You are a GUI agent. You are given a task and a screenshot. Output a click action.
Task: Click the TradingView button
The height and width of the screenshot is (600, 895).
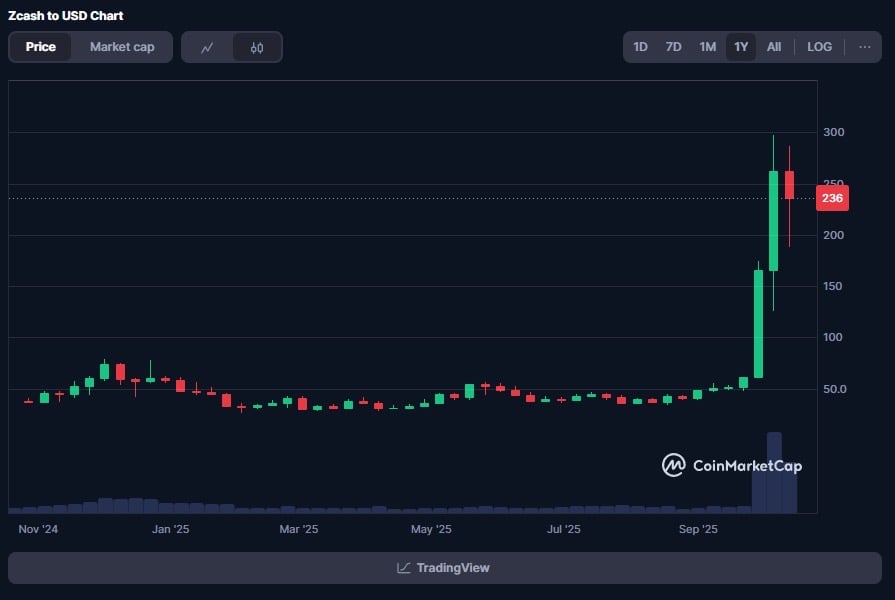tap(444, 568)
